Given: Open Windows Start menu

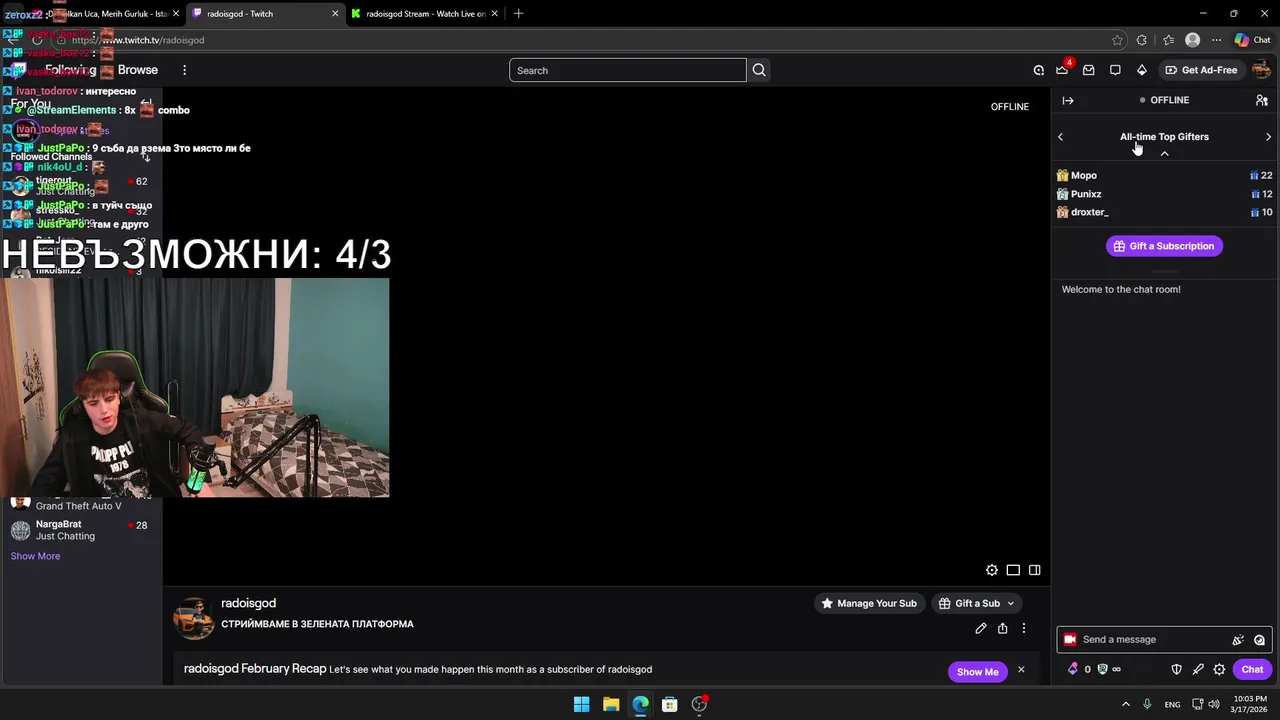Looking at the screenshot, I should click(581, 704).
